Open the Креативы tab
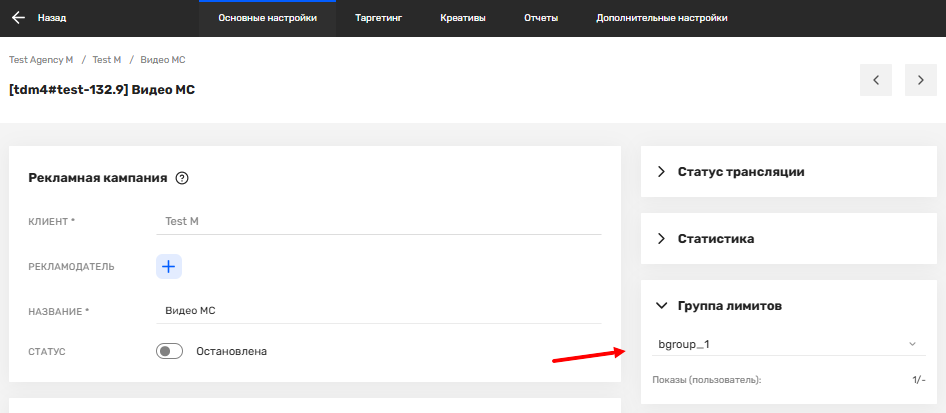Viewport: 946px width, 413px height. pyautogui.click(x=463, y=18)
